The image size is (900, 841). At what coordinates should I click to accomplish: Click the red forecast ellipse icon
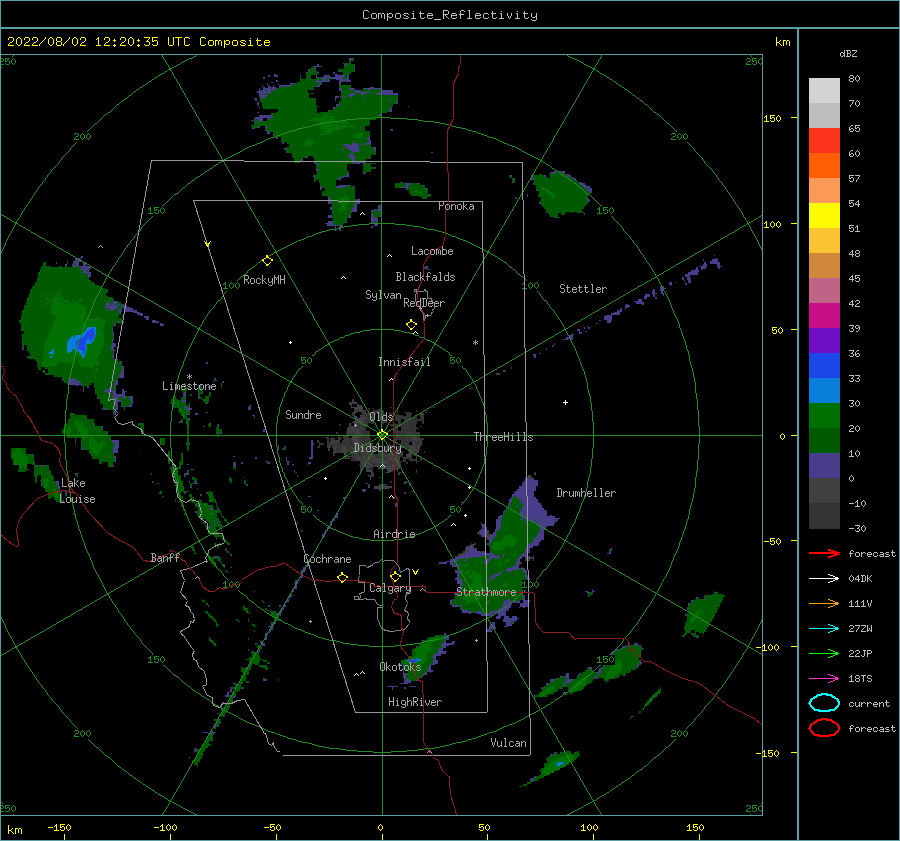(824, 728)
